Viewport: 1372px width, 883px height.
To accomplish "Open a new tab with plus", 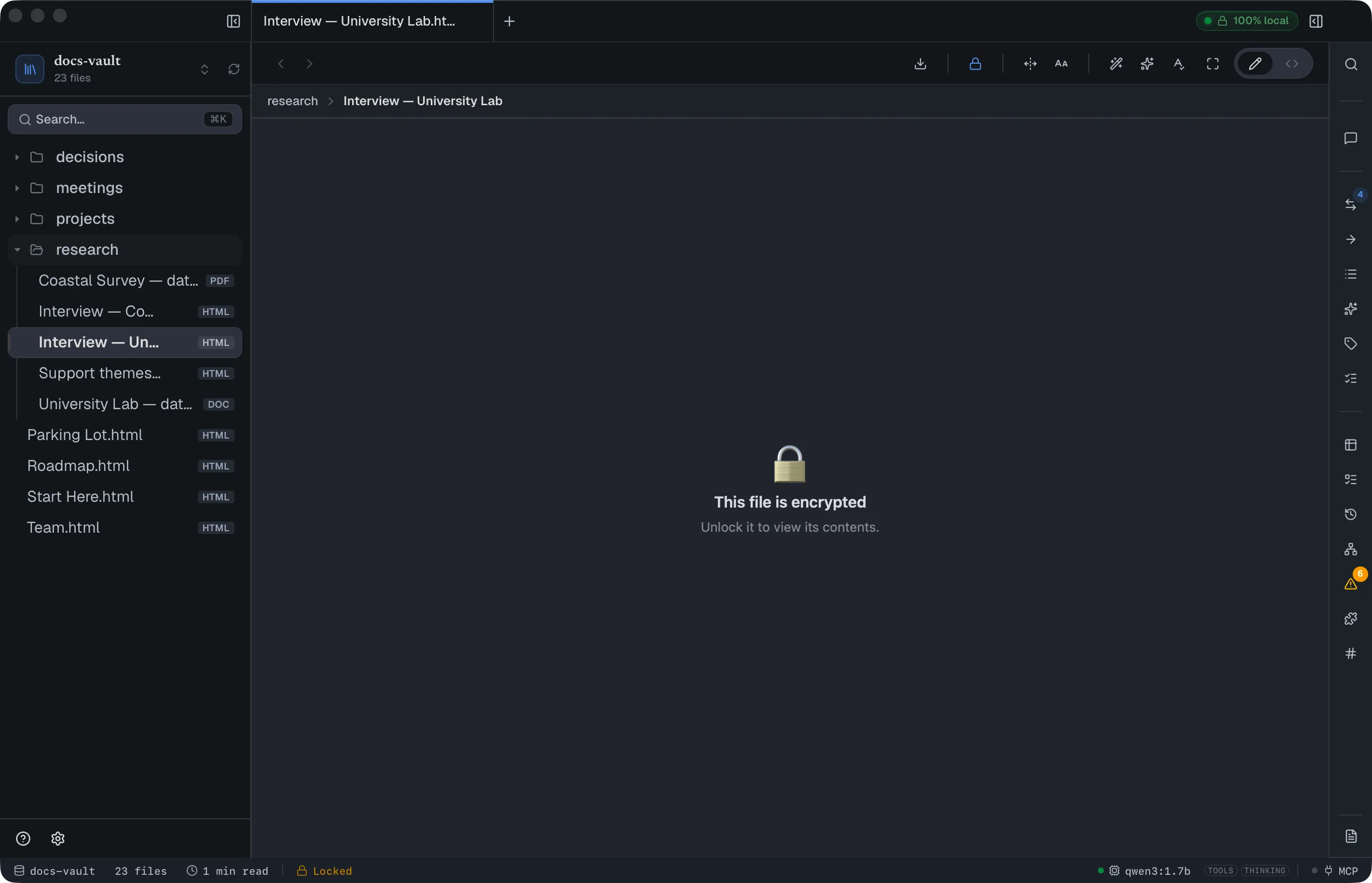I will pyautogui.click(x=509, y=21).
